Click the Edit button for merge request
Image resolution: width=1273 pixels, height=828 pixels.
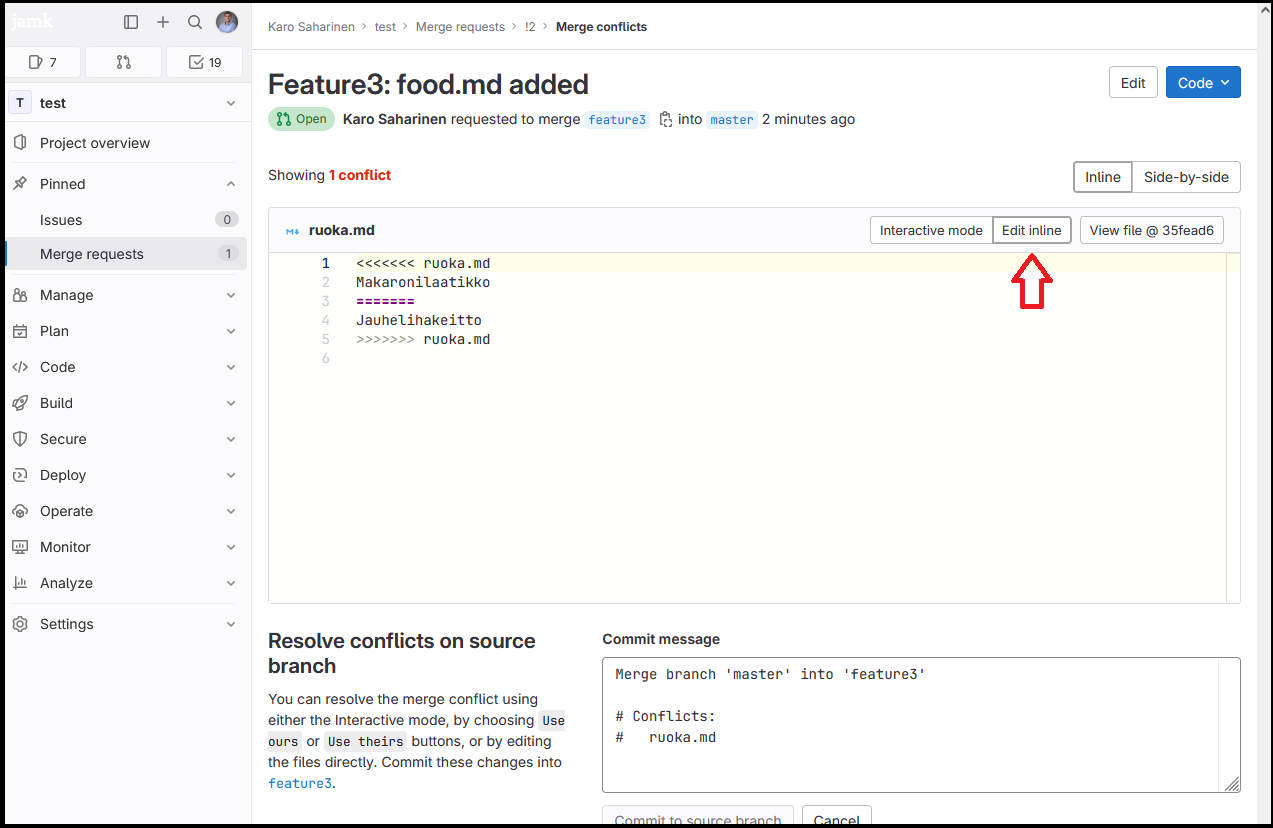pyautogui.click(x=1133, y=83)
